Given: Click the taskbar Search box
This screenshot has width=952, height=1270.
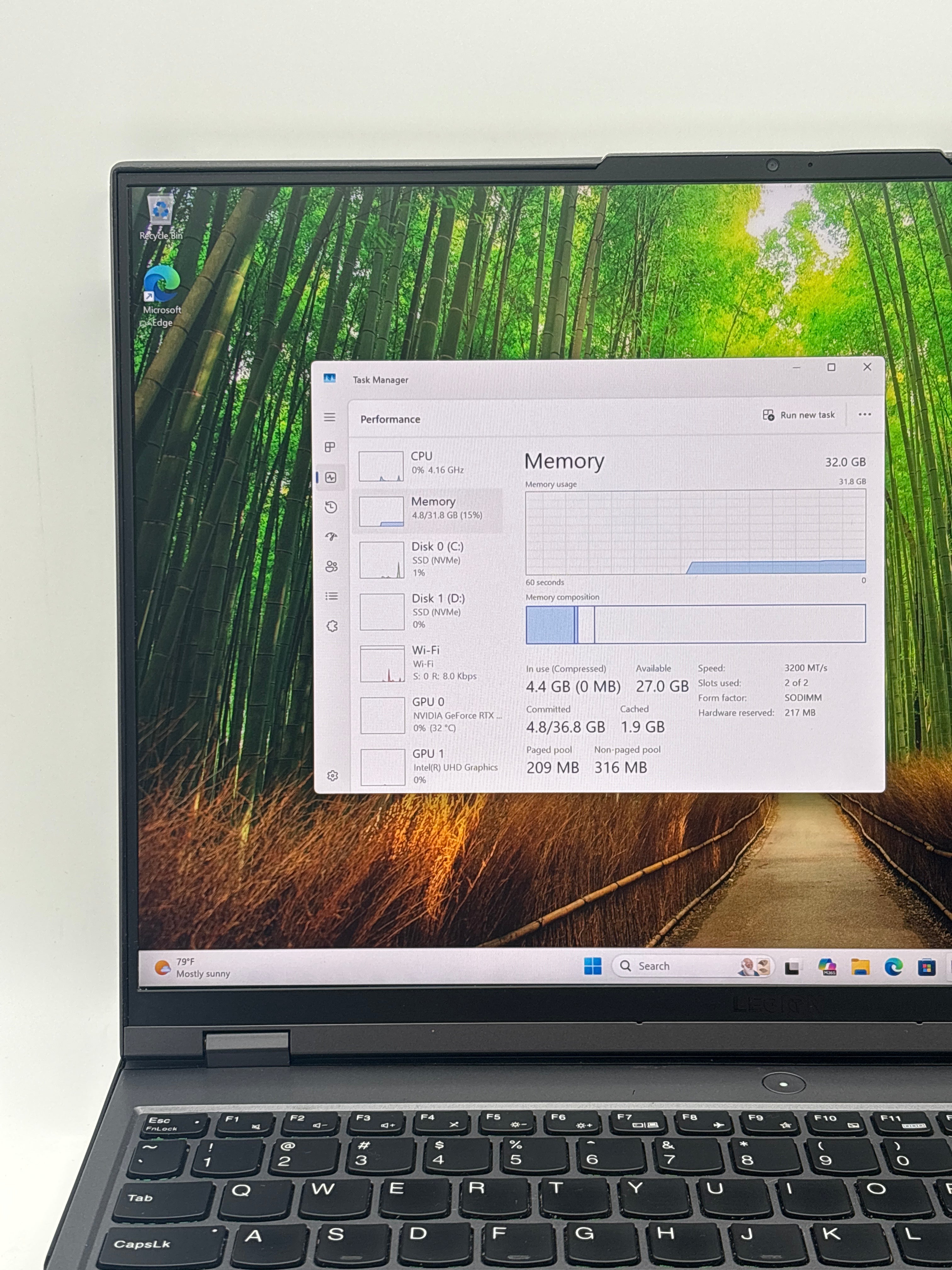Looking at the screenshot, I should [x=693, y=966].
